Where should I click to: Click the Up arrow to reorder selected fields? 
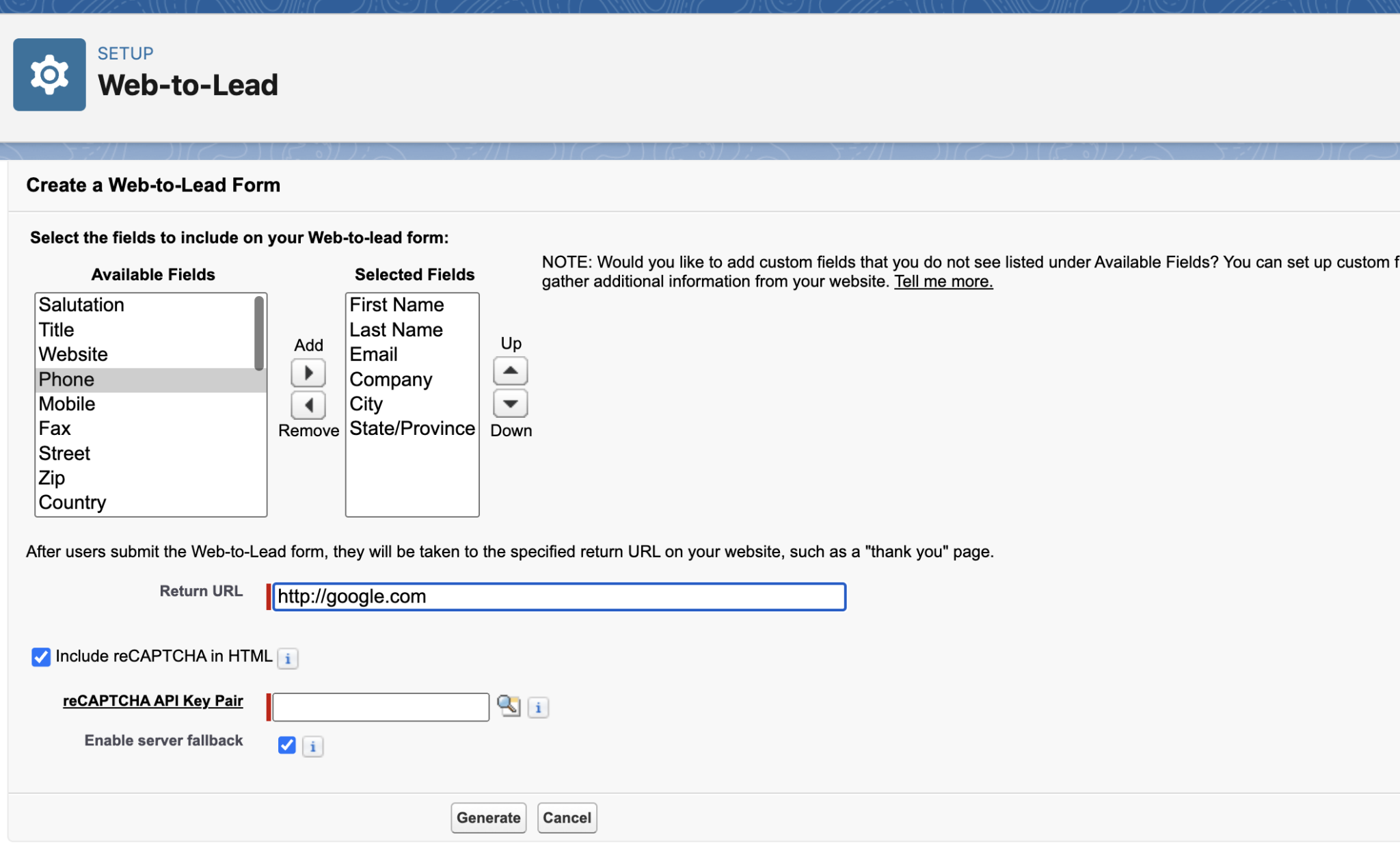(x=510, y=370)
